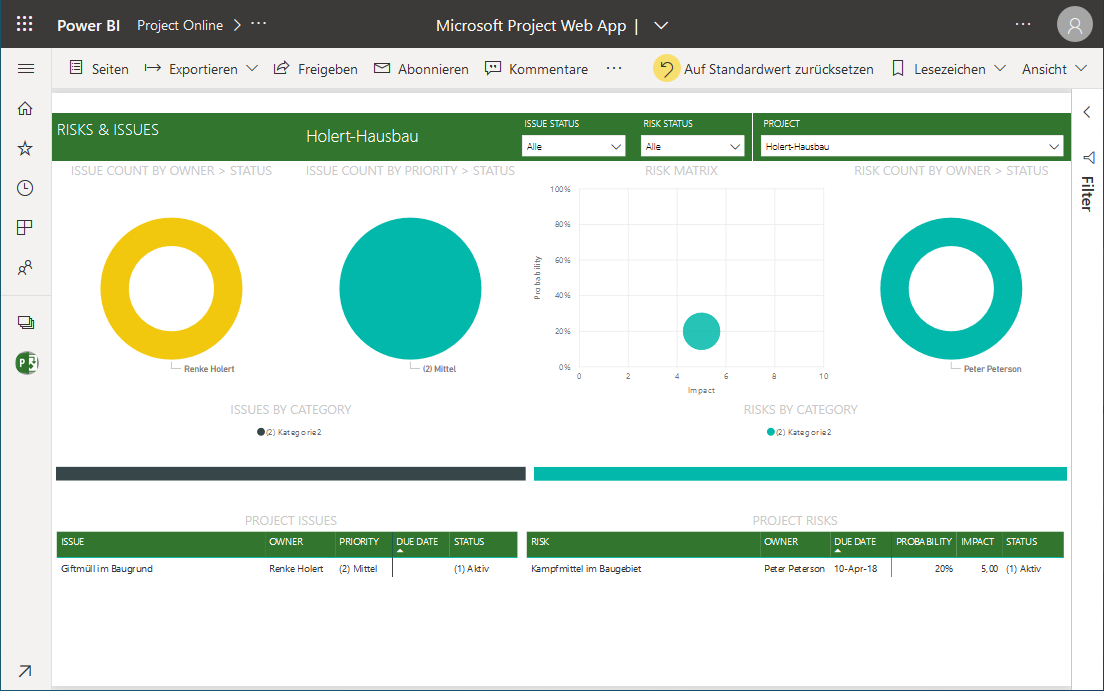
Task: Click the dark Issues by Category bar
Action: click(x=291, y=473)
